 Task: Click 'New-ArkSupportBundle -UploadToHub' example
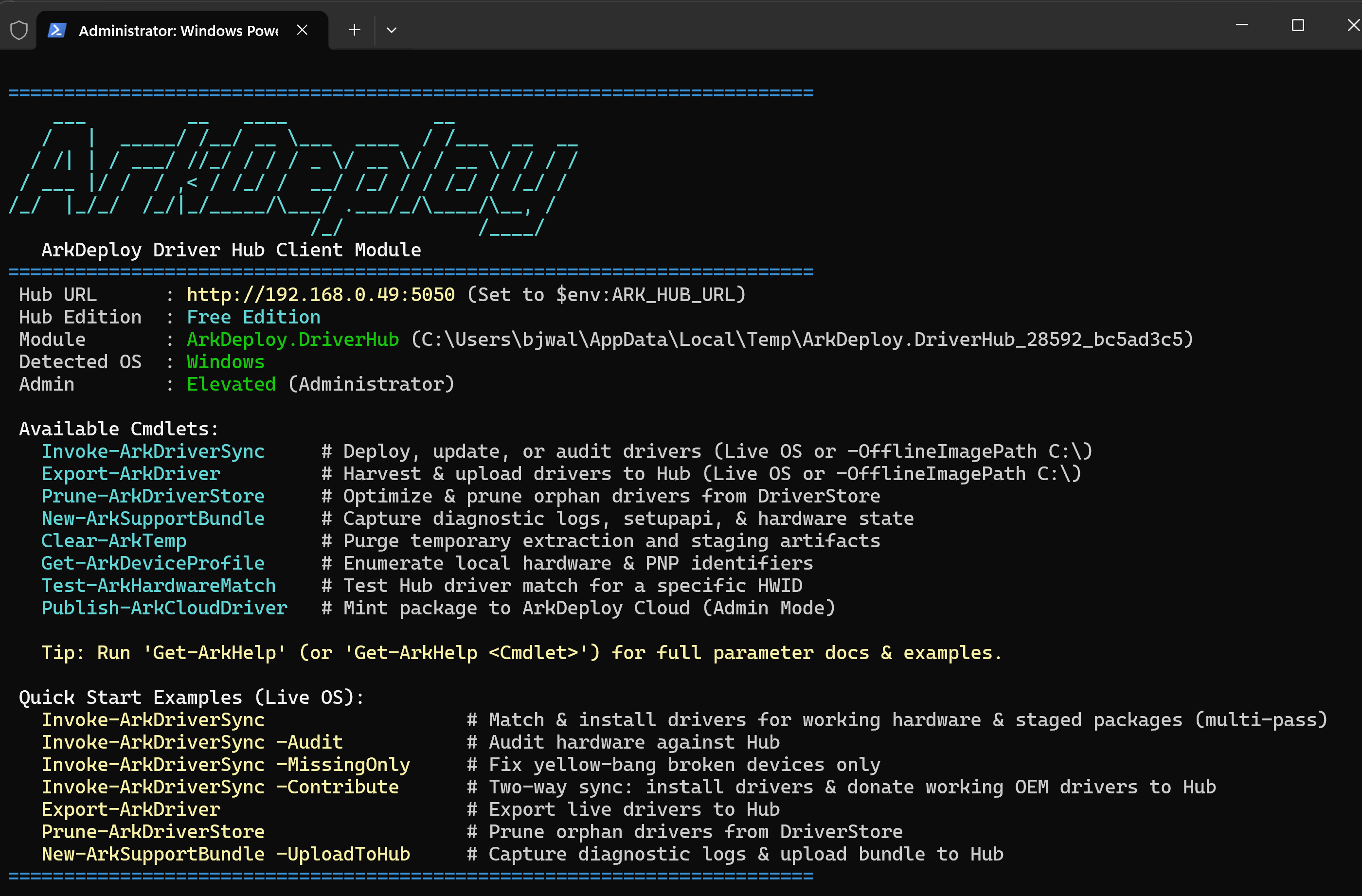(226, 854)
